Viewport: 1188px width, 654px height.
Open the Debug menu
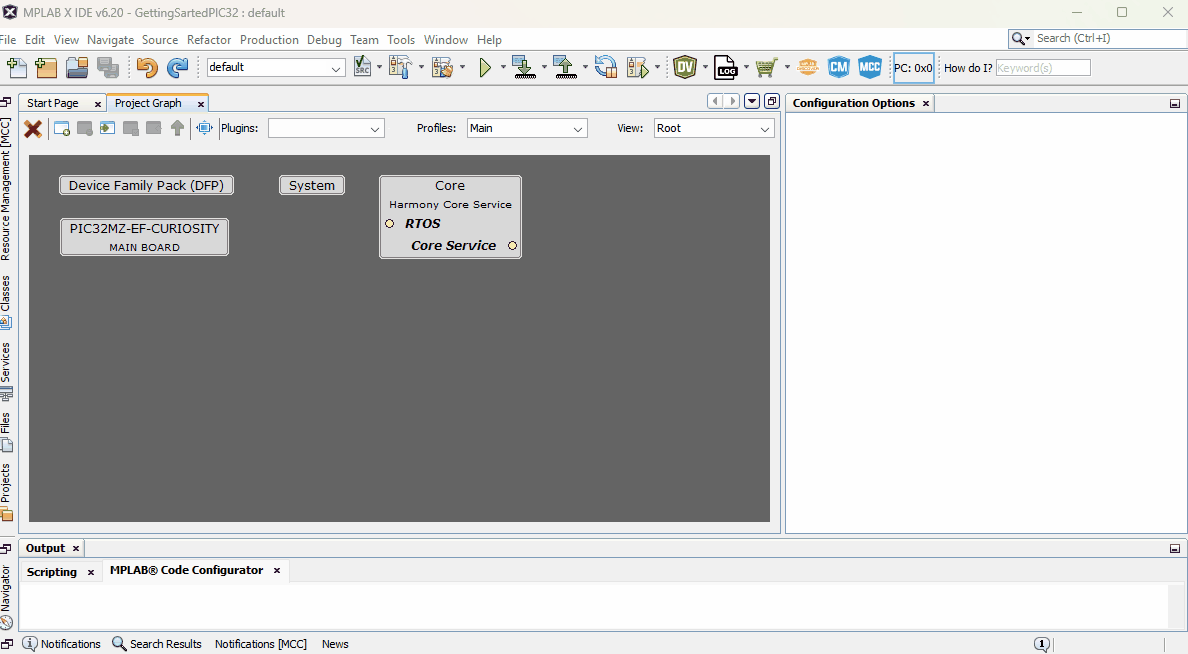(324, 39)
